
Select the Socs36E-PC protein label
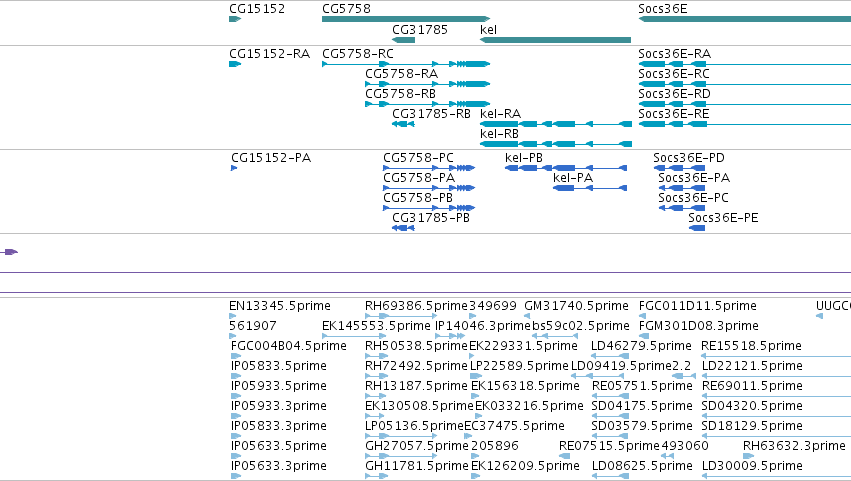pyautogui.click(x=693, y=198)
